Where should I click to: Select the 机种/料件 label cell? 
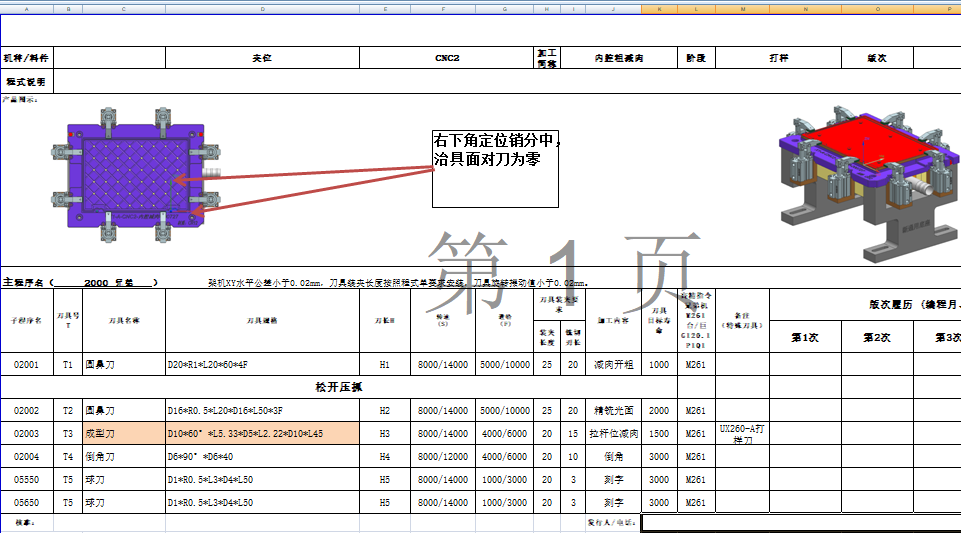click(26, 58)
